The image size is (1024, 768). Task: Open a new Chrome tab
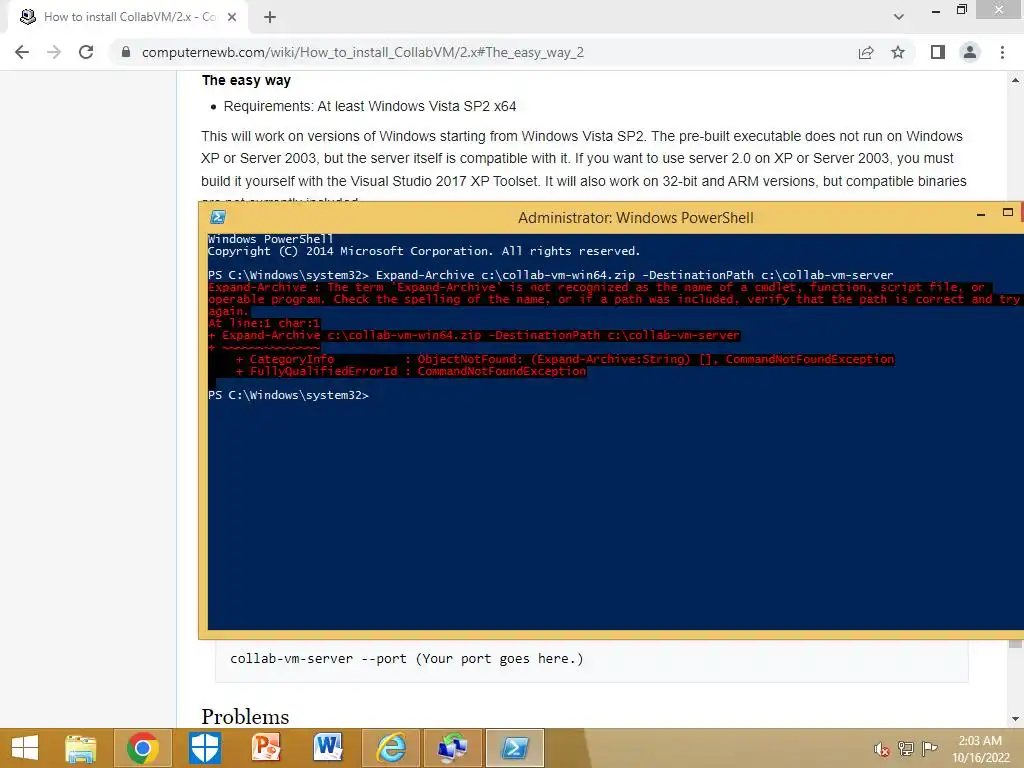270,17
